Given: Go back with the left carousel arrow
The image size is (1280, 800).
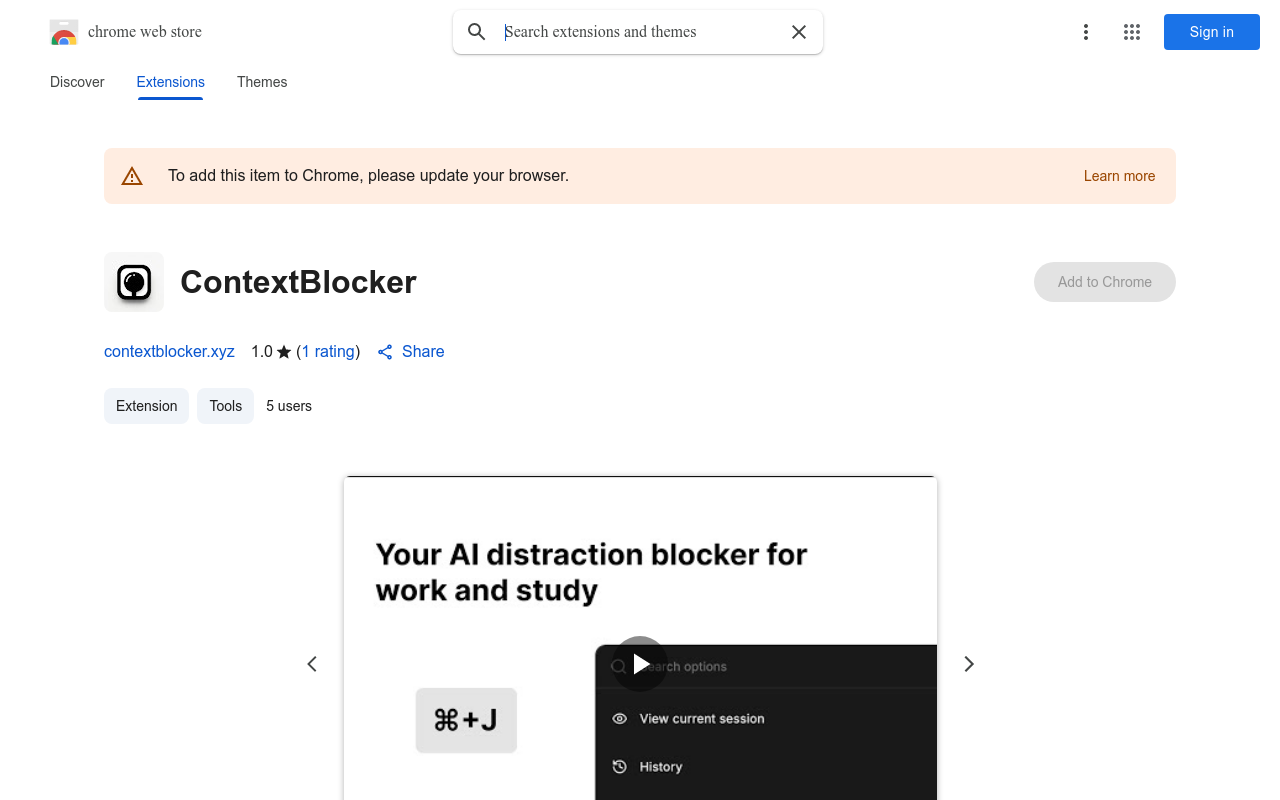Looking at the screenshot, I should pos(312,663).
